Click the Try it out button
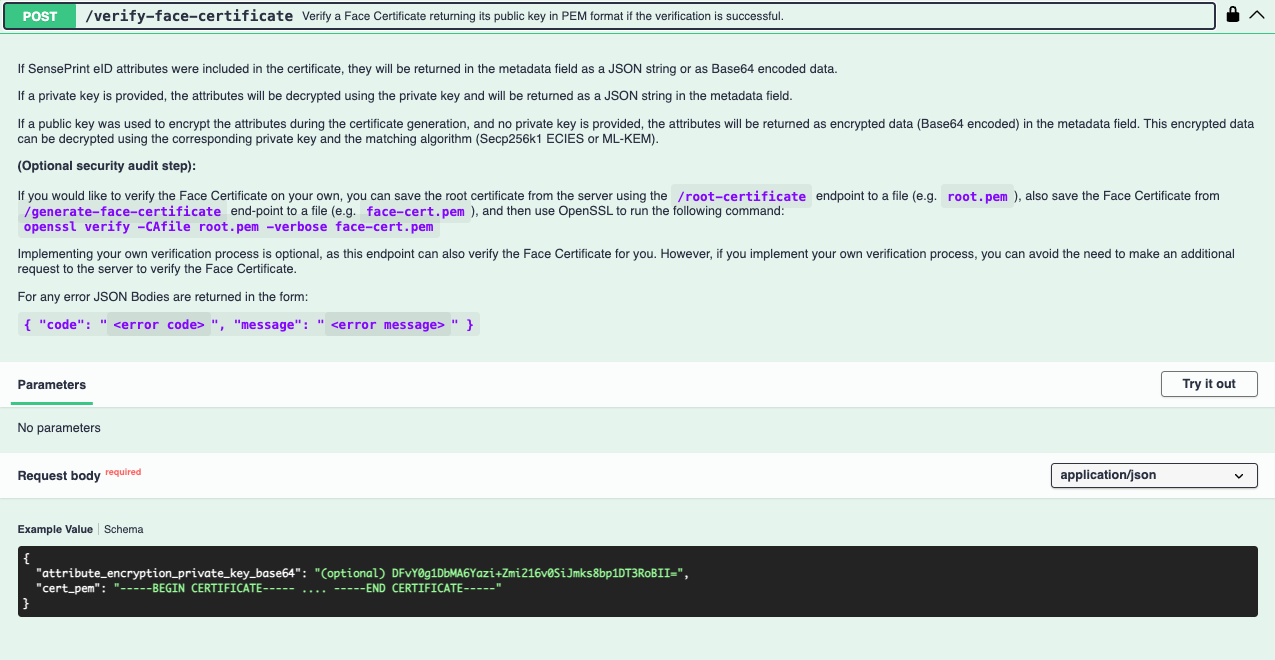The height and width of the screenshot is (660, 1275). (x=1209, y=384)
